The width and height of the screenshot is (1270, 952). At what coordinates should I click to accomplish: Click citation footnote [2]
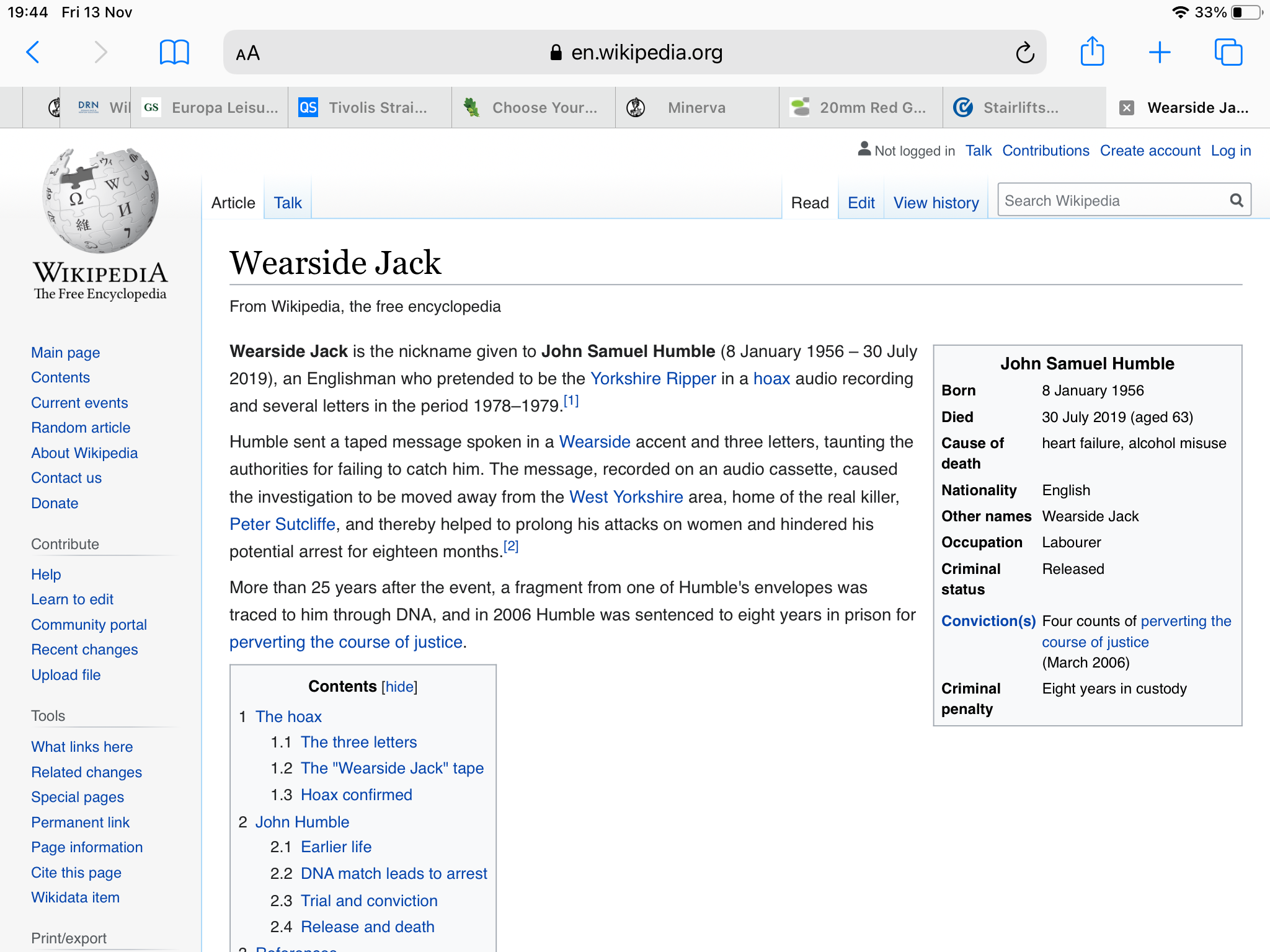(511, 547)
